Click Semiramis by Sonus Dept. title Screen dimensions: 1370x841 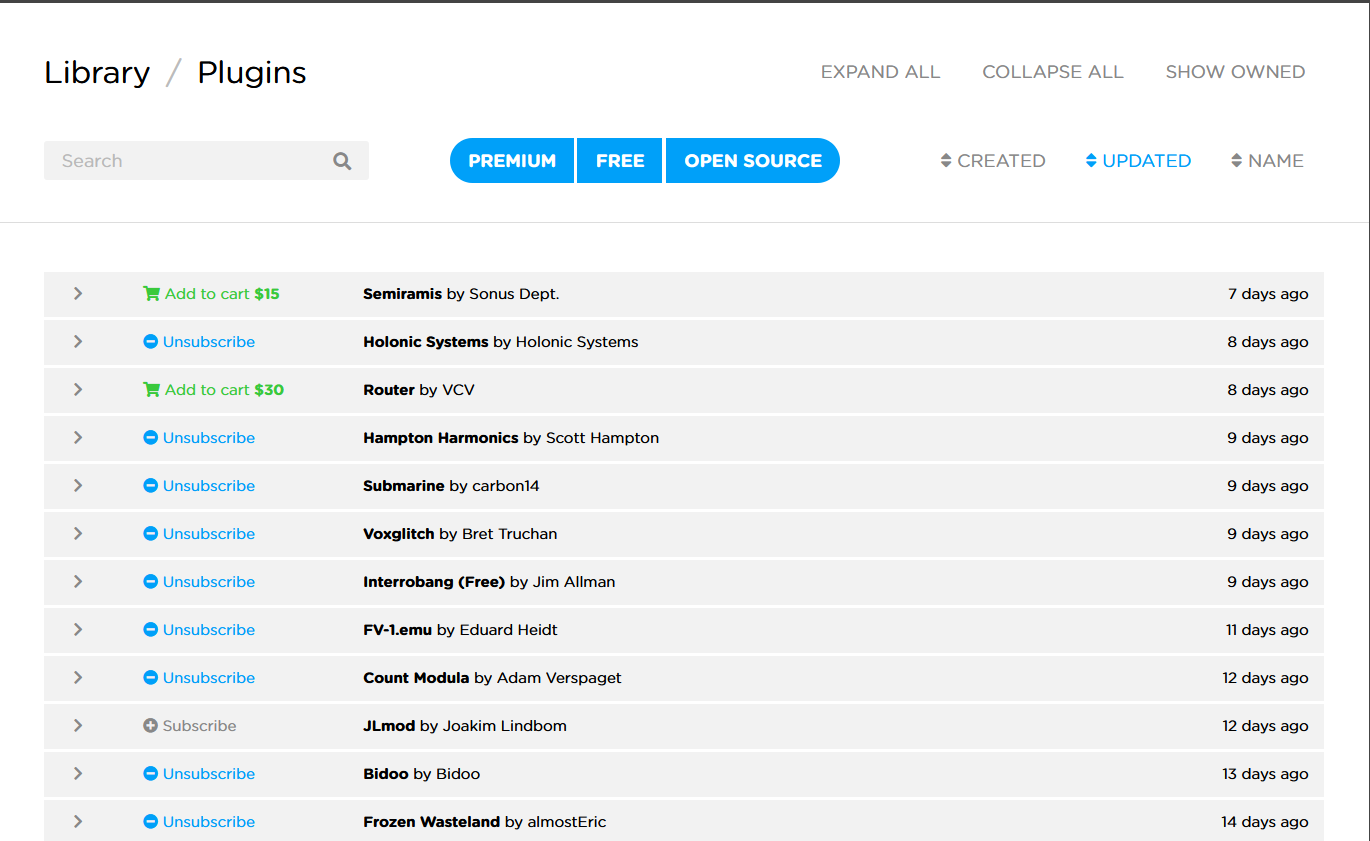(x=461, y=294)
